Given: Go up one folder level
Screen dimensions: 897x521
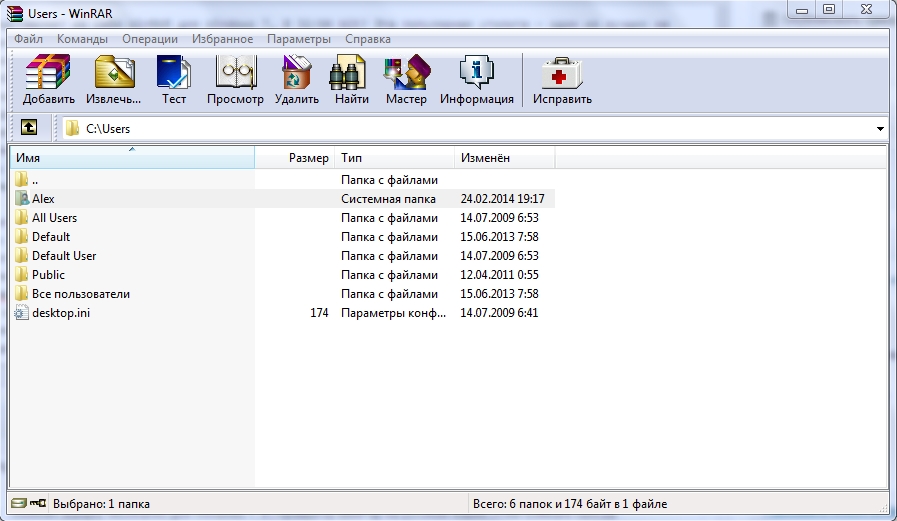Looking at the screenshot, I should click(29, 127).
